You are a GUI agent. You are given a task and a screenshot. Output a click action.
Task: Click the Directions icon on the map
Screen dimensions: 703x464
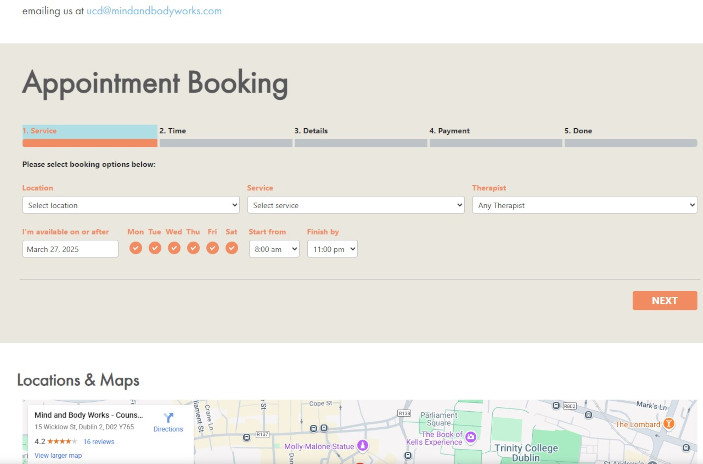[168, 418]
